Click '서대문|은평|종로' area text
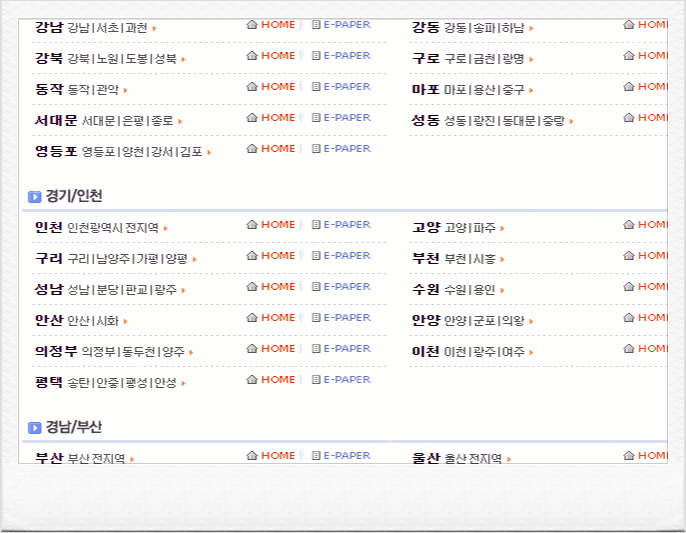This screenshot has height=533, width=686. (x=128, y=121)
